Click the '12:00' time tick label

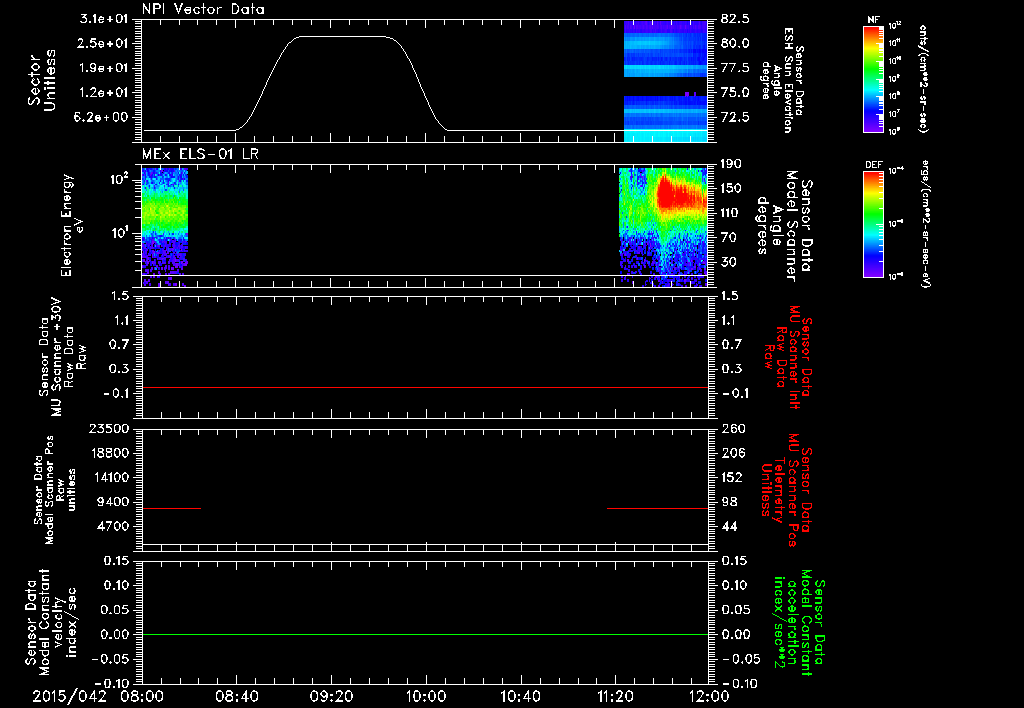point(709,696)
